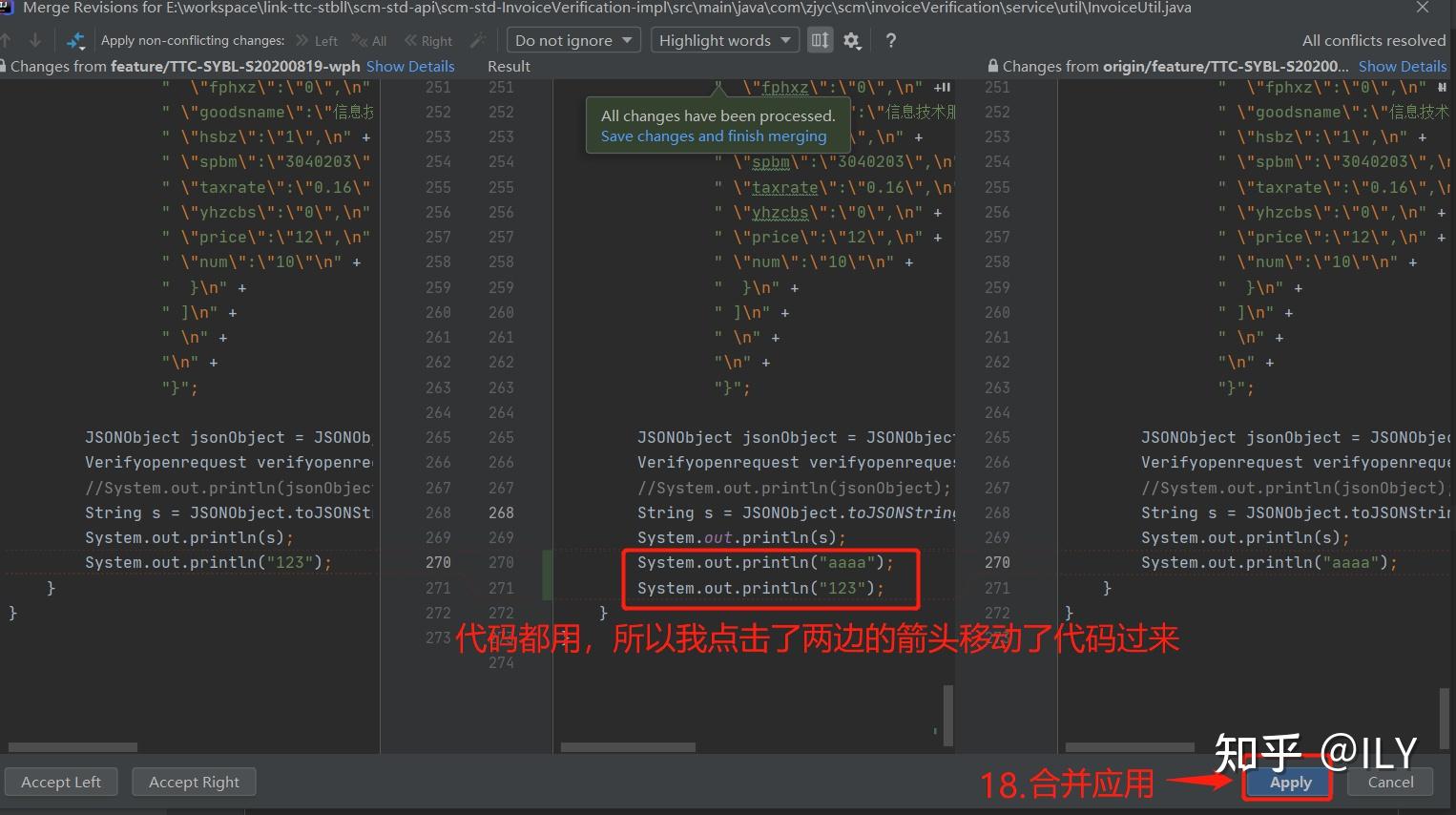Click the right pane horizontal scrollbar
This screenshot has width=1456, height=815.
pyautogui.click(x=1130, y=747)
